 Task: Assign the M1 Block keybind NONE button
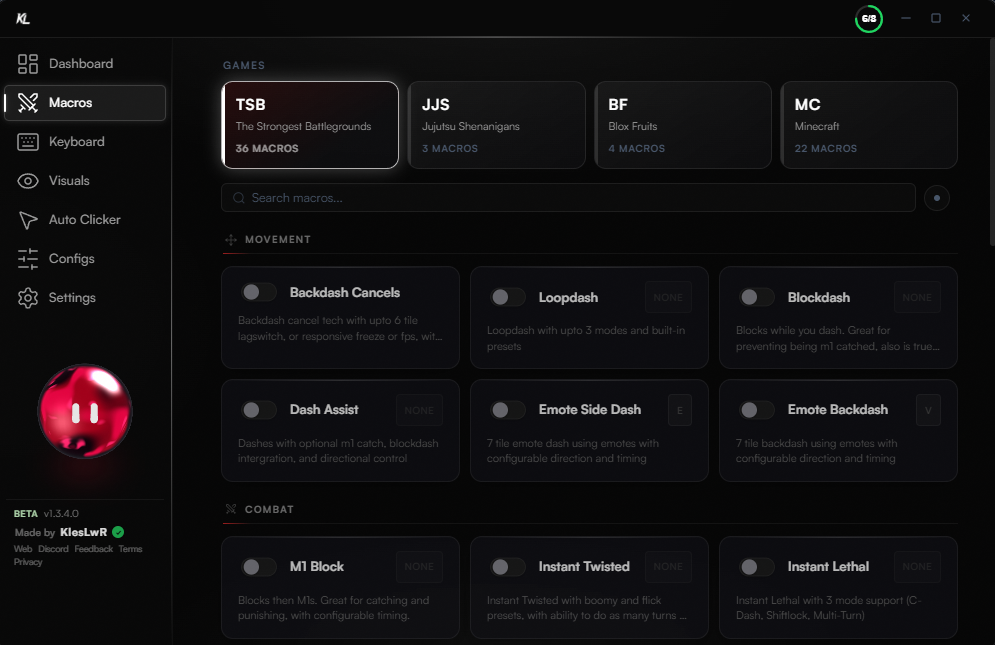(419, 566)
